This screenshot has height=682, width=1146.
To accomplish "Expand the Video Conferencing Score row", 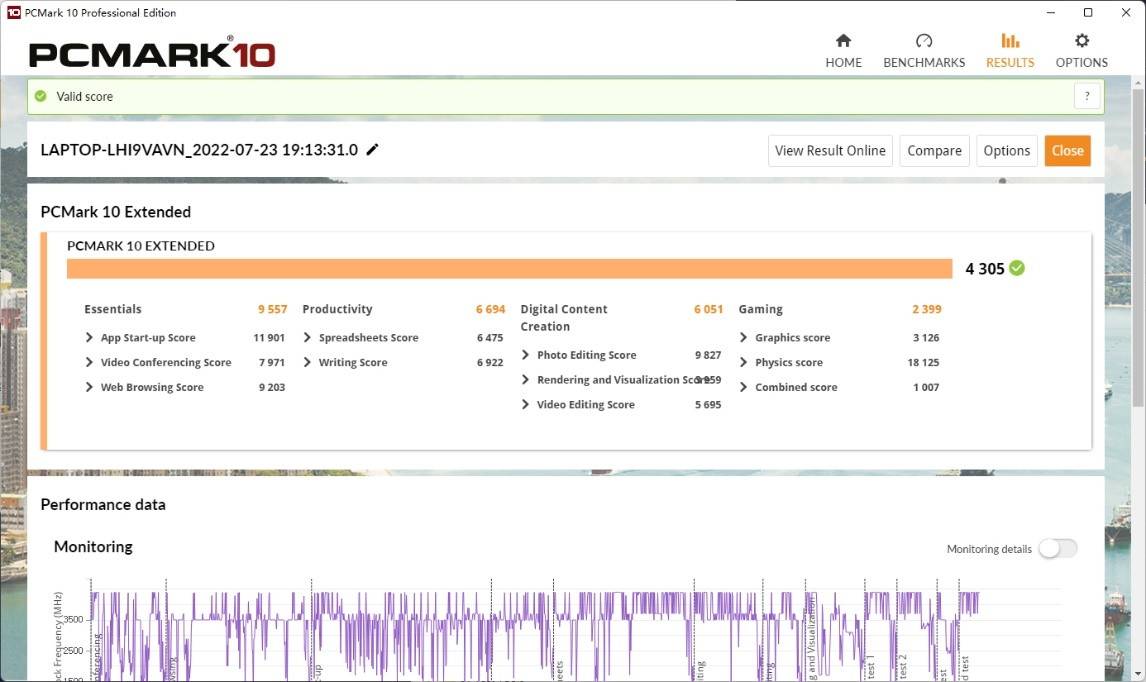I will coord(90,363).
